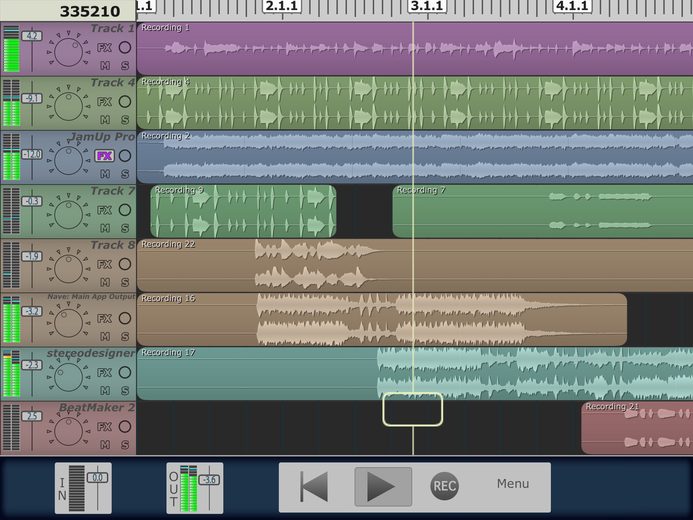Mute Track 4
The image size is (693, 520).
pyautogui.click(x=105, y=120)
